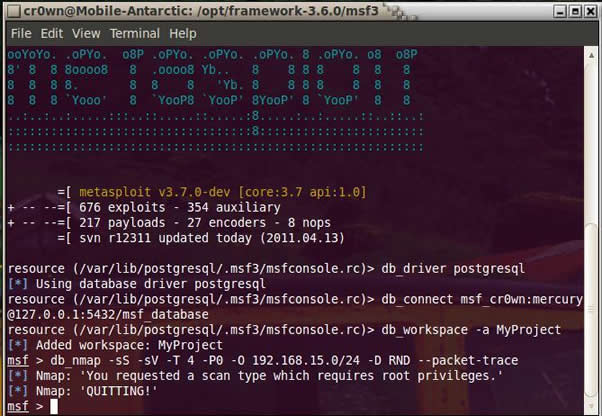Screen dimensions: 602x416
Task: Open the File menu
Action: tap(21, 34)
